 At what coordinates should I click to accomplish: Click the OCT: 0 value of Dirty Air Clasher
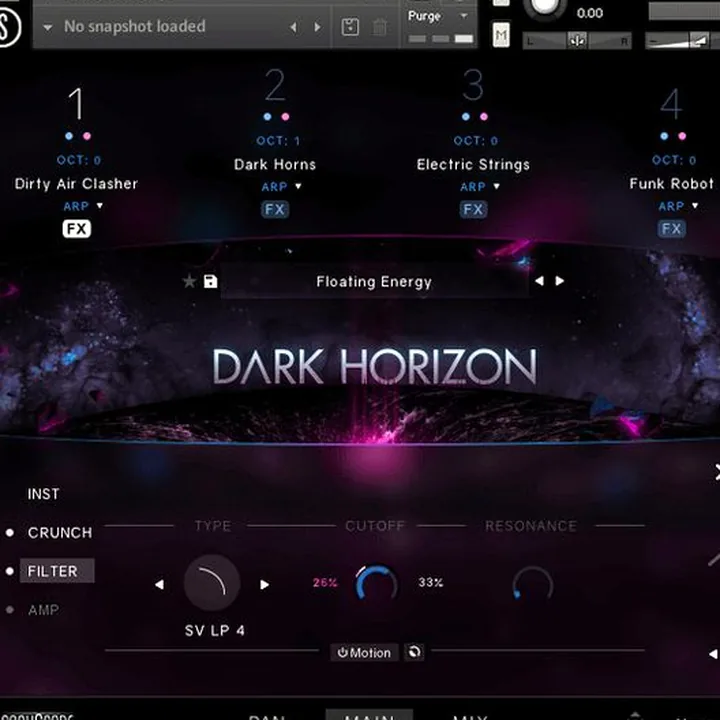point(79,160)
